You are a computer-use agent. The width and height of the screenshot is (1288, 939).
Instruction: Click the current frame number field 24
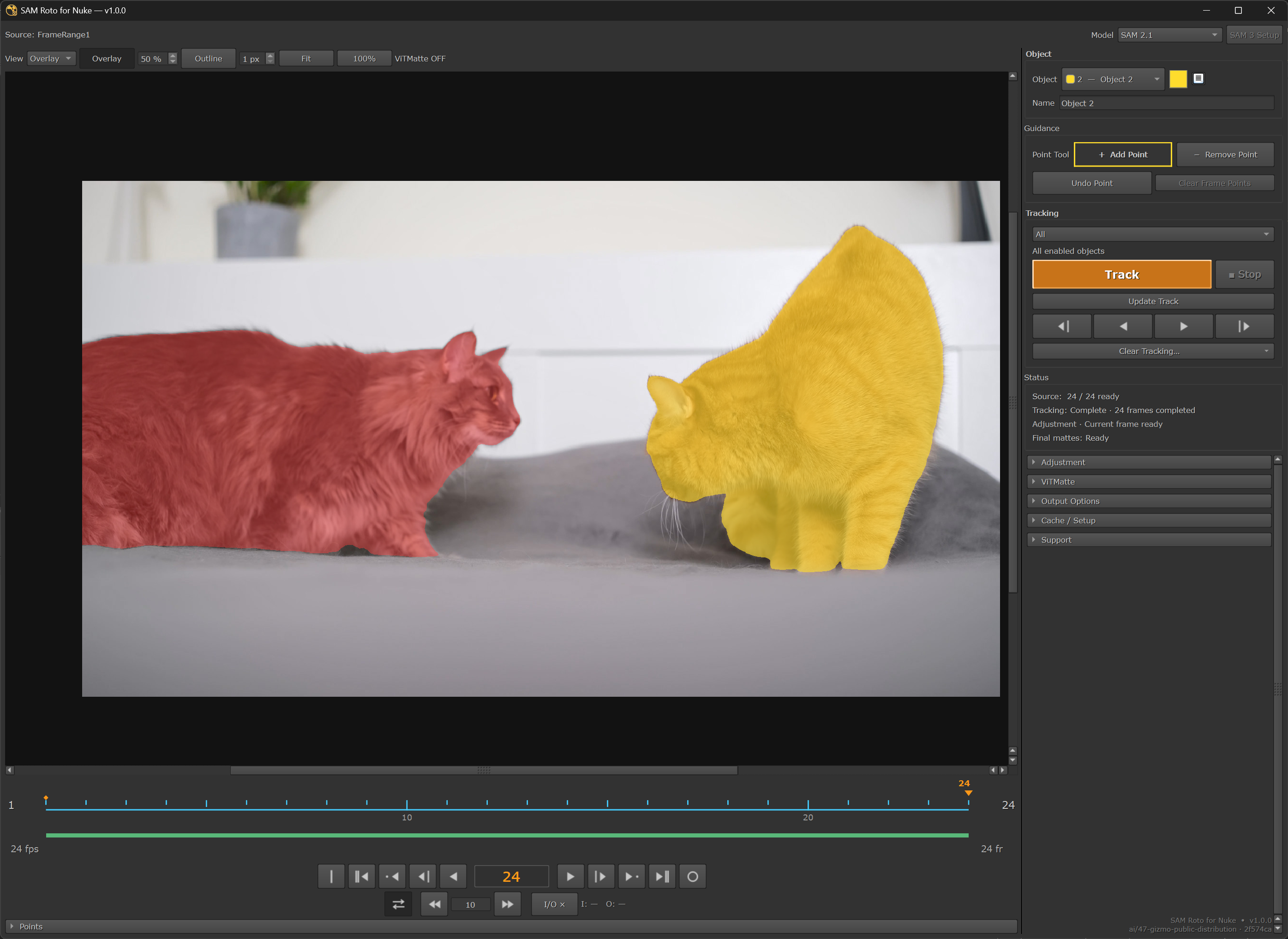point(512,876)
